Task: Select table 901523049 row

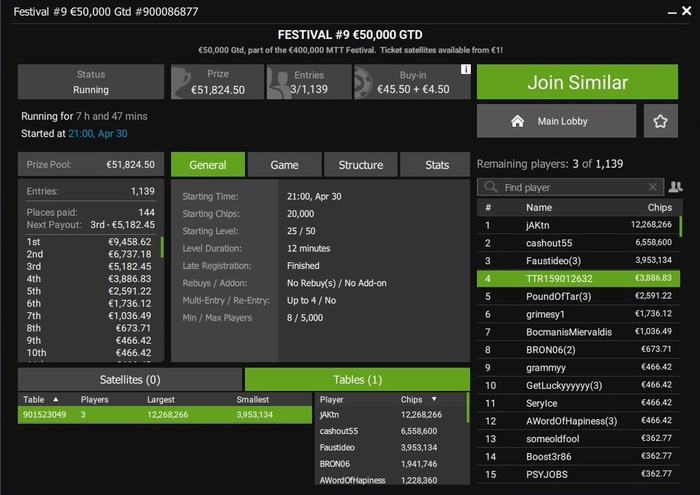Action: 165,415
